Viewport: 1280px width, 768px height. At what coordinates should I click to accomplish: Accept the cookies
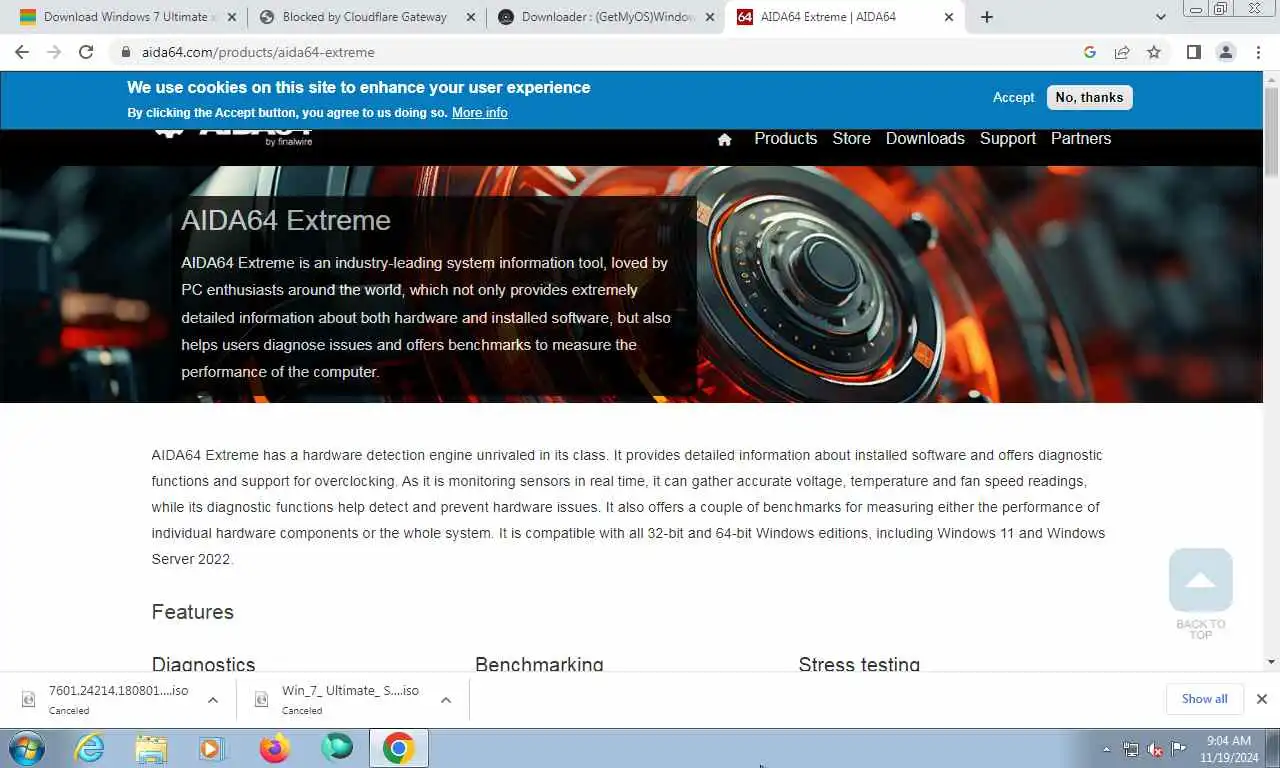[x=1013, y=97]
